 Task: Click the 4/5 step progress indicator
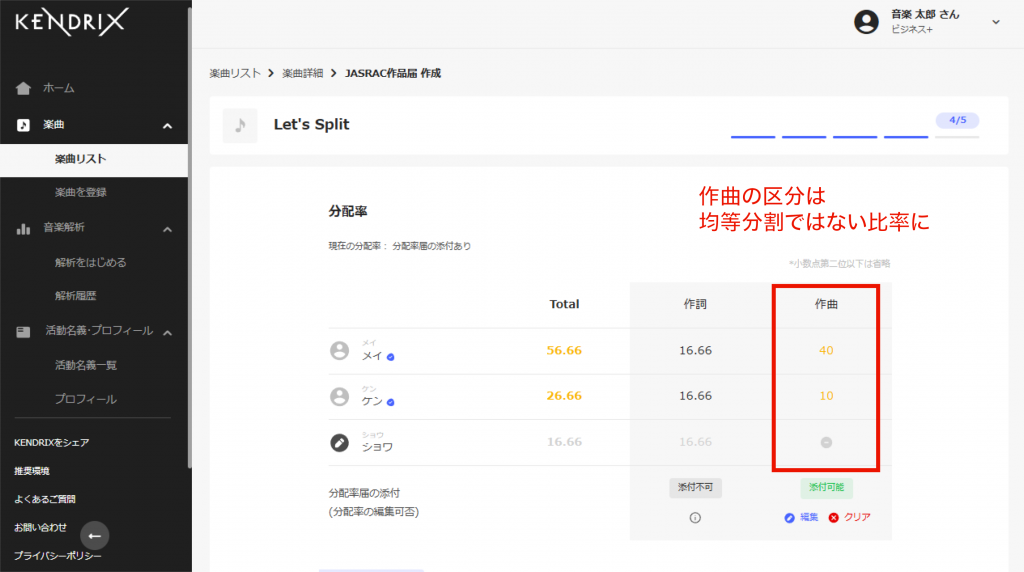956,121
